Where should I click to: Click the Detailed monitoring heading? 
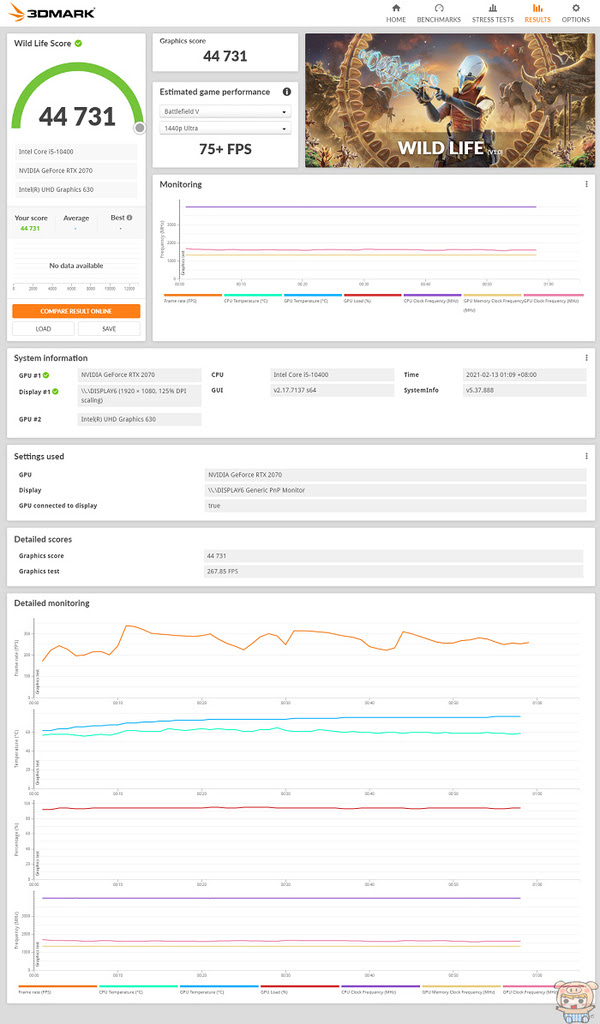click(52, 603)
